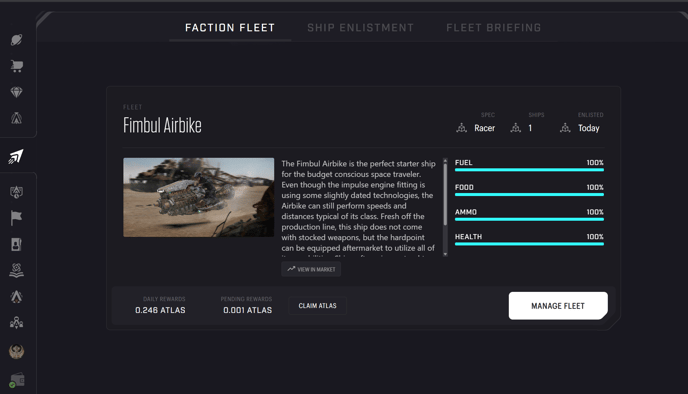The width and height of the screenshot is (688, 394).
Task: Click the Manage Fleet button
Action: point(558,306)
